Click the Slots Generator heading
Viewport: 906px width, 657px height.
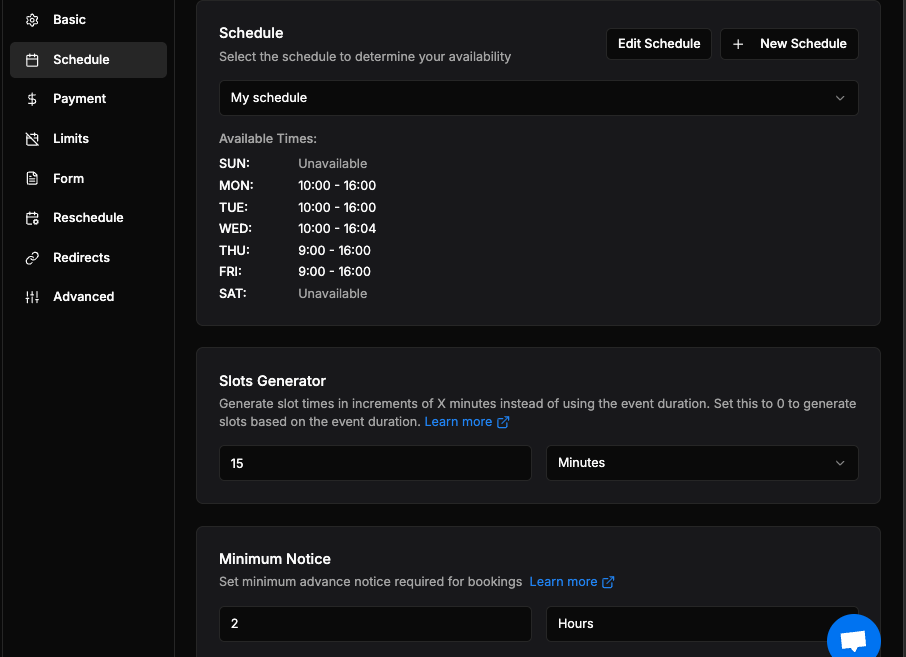(272, 381)
